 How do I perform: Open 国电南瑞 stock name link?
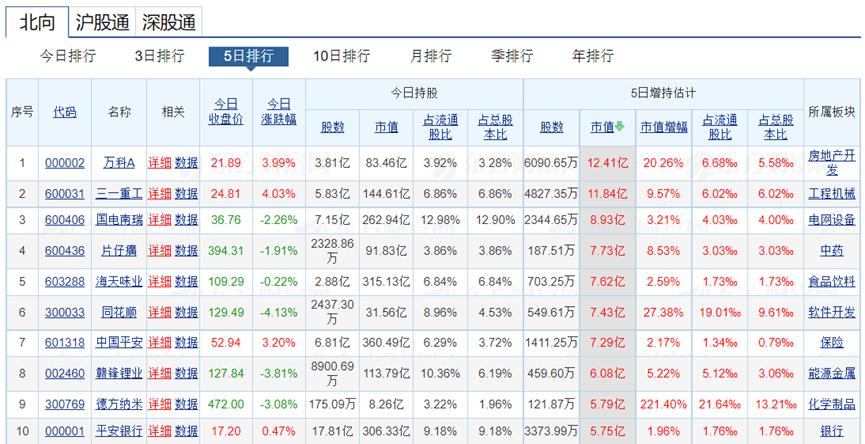point(119,220)
